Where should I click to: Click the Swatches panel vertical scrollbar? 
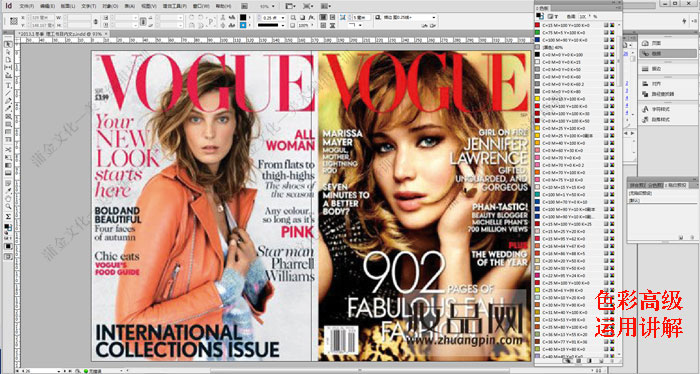pos(619,60)
